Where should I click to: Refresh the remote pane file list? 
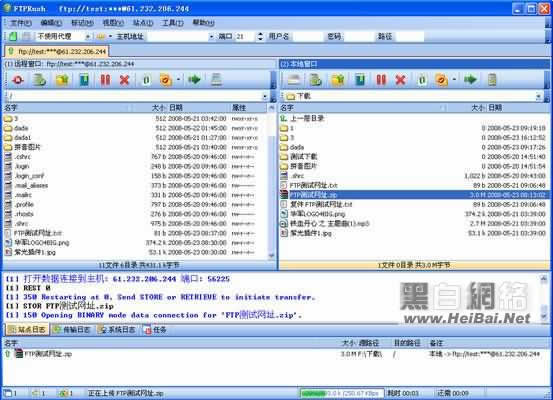click(x=40, y=80)
